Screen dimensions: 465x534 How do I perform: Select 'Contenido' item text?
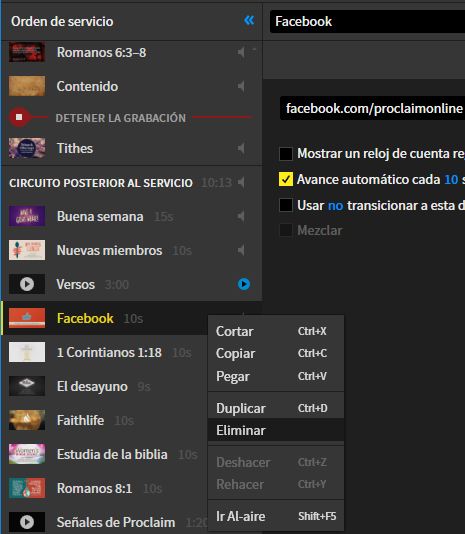click(87, 86)
